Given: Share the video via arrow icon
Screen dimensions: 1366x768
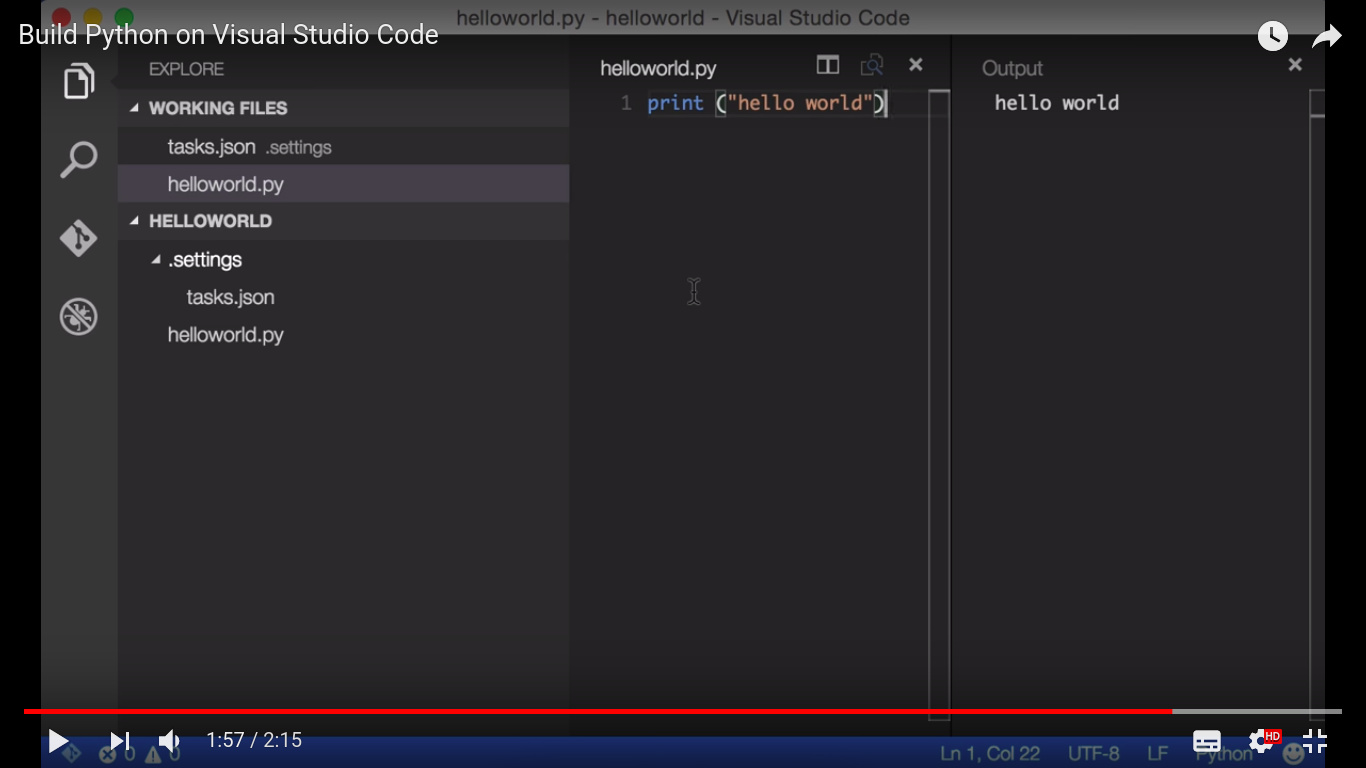Looking at the screenshot, I should (x=1326, y=37).
